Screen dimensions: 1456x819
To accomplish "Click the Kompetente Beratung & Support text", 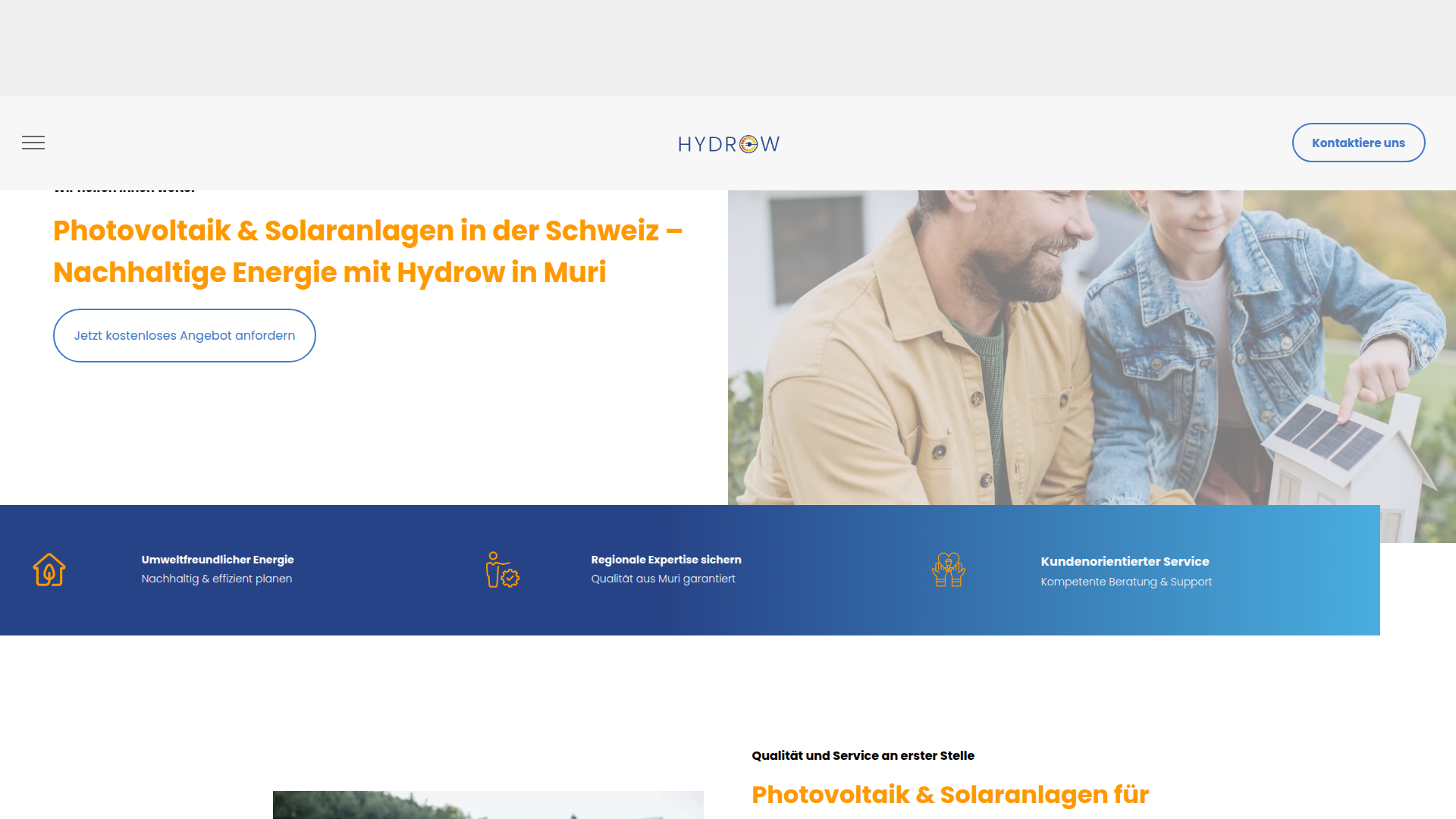I will tap(1126, 582).
